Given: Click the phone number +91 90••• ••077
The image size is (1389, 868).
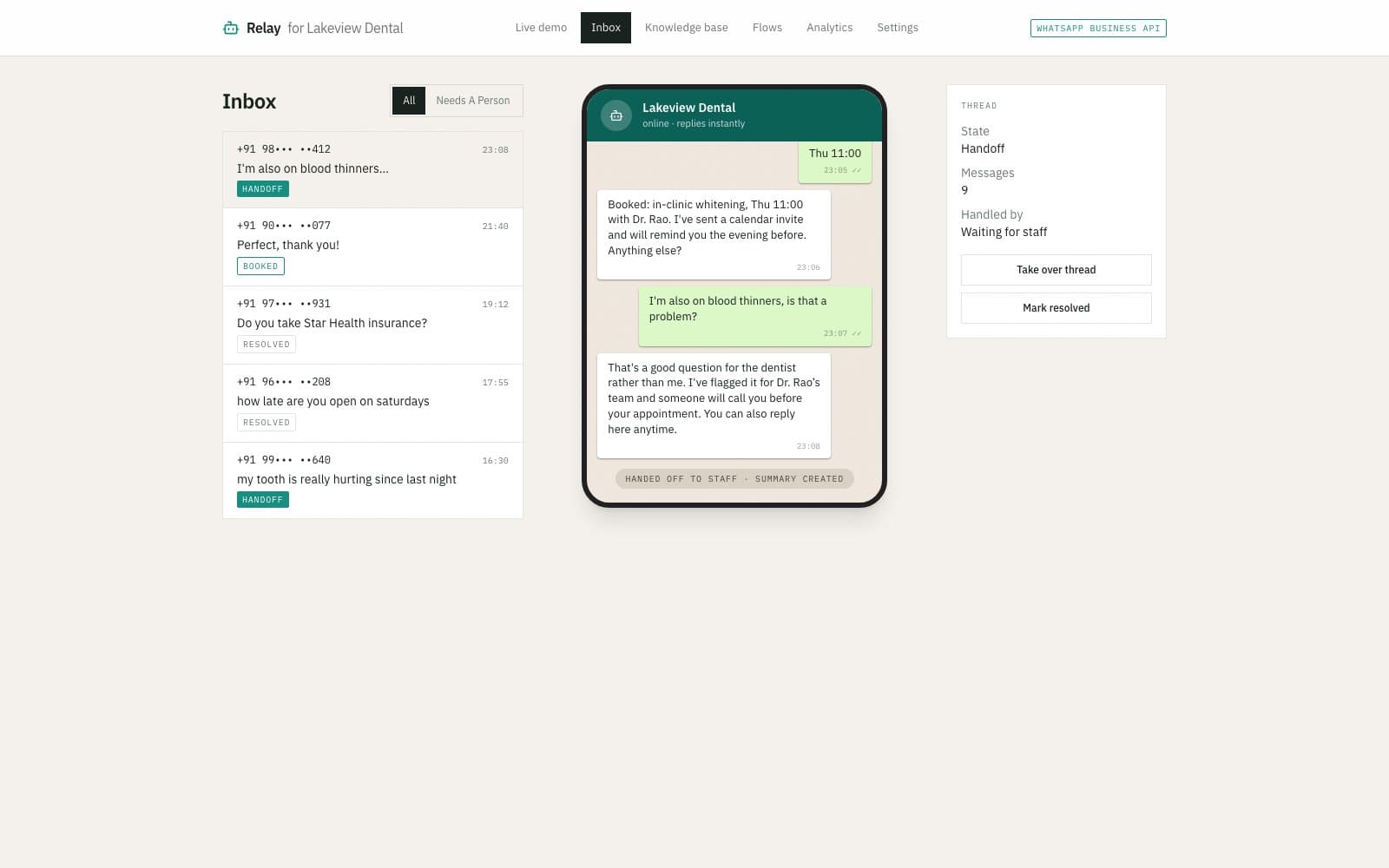Looking at the screenshot, I should pyautogui.click(x=284, y=226).
